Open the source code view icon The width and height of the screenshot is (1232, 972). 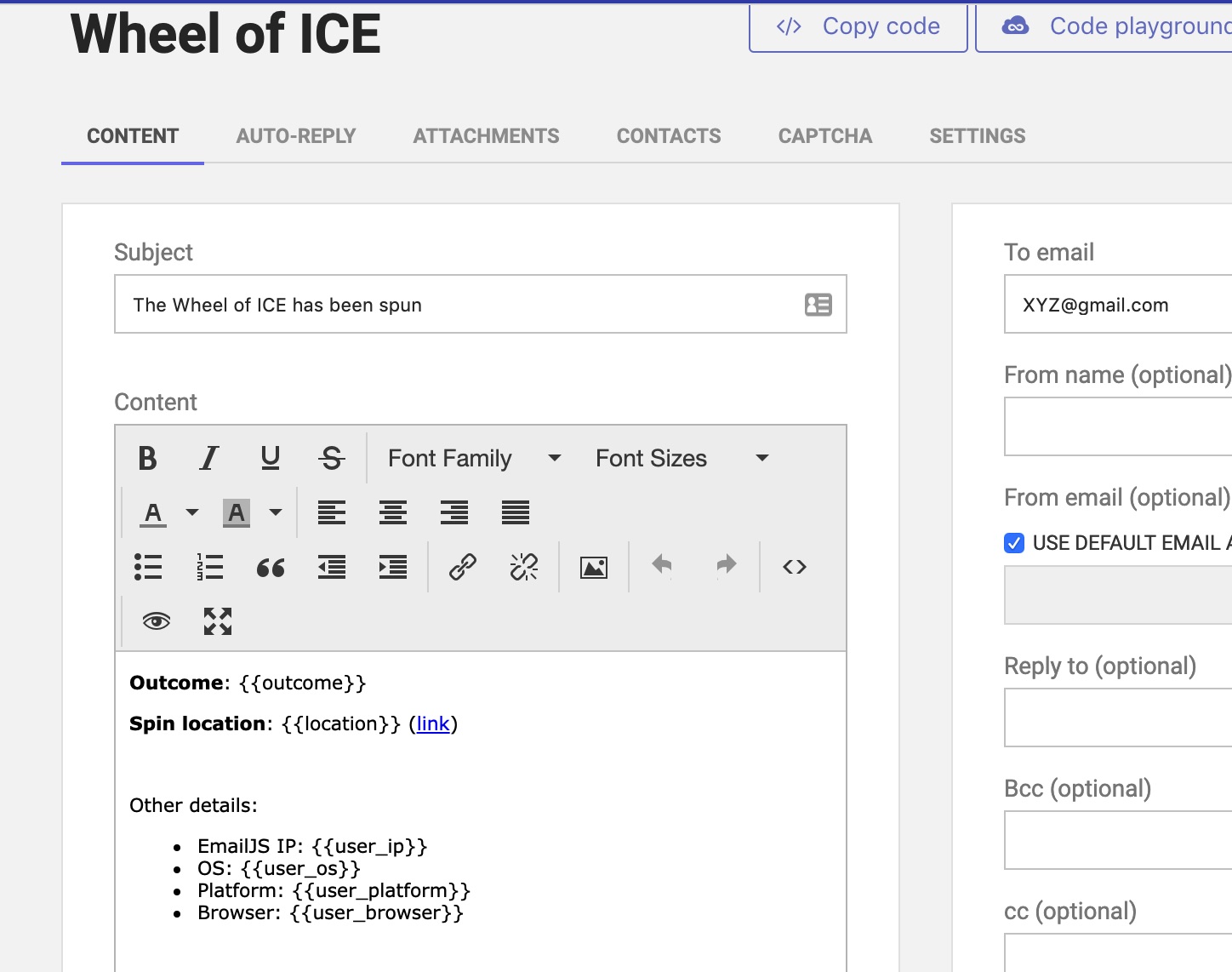coord(794,567)
